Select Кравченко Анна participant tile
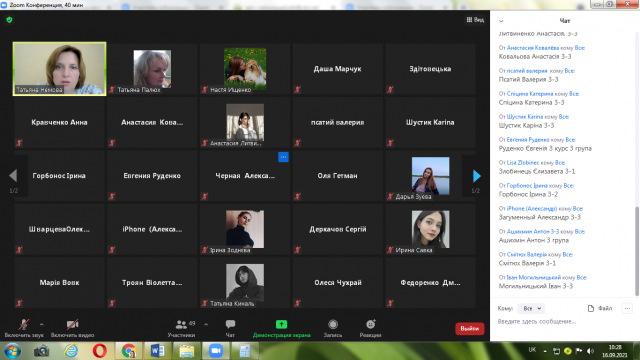The height and width of the screenshot is (360, 640). [x=60, y=122]
